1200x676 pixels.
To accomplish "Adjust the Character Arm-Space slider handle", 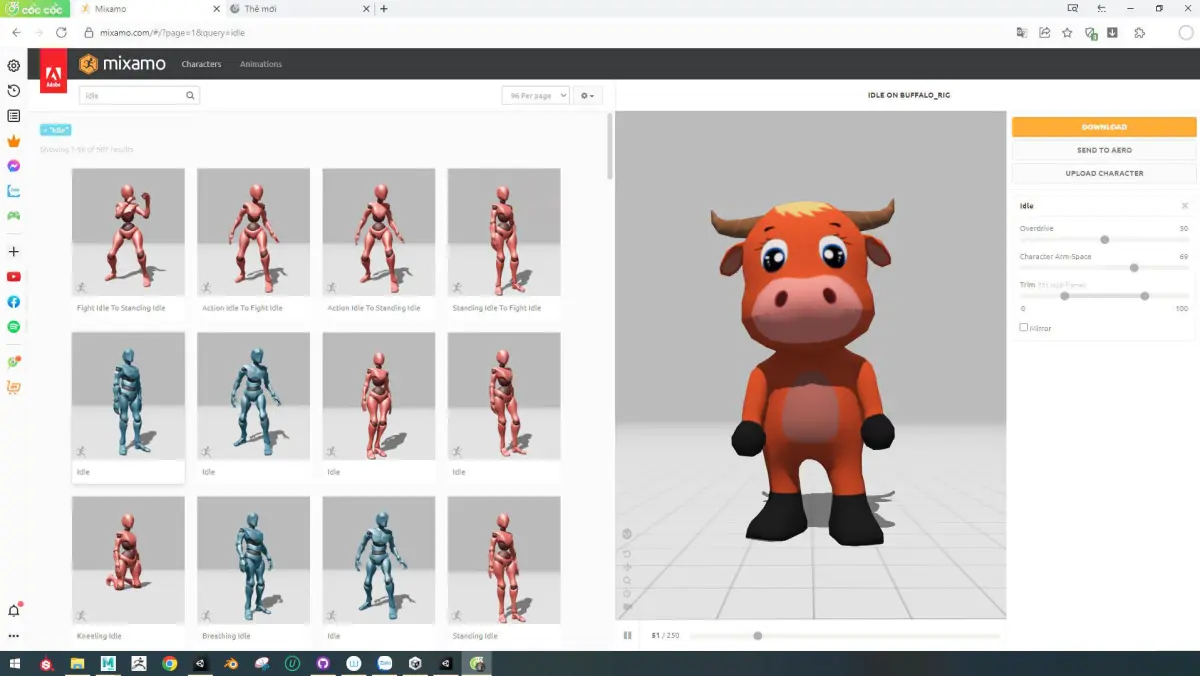I will [x=1134, y=268].
